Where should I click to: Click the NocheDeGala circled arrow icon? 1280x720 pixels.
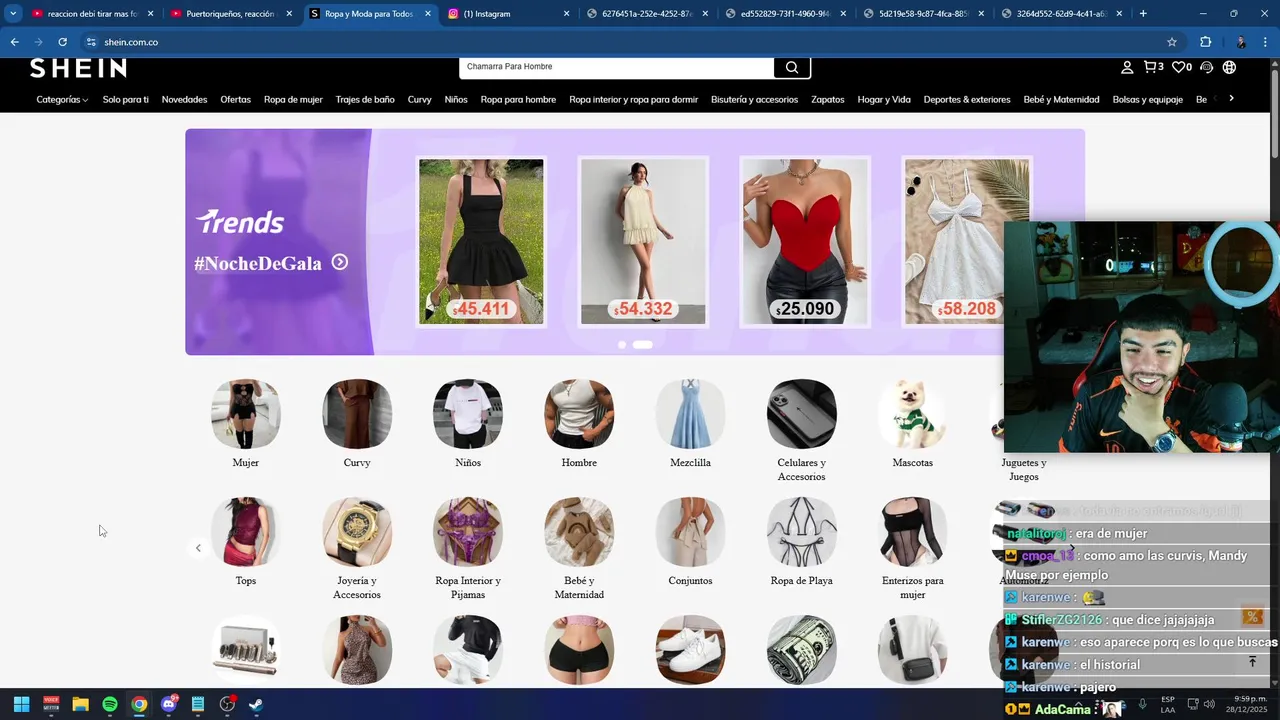(x=340, y=262)
